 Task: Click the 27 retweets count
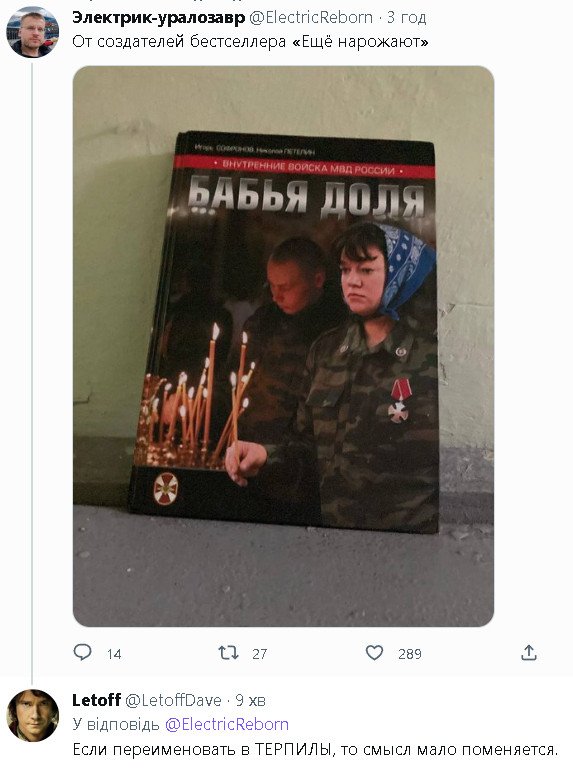coord(259,654)
